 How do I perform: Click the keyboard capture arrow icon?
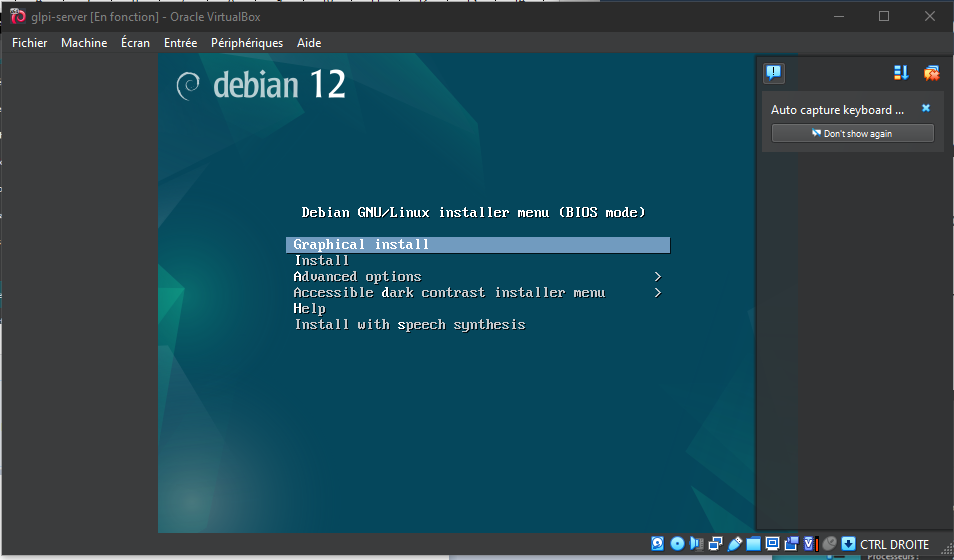tap(848, 544)
